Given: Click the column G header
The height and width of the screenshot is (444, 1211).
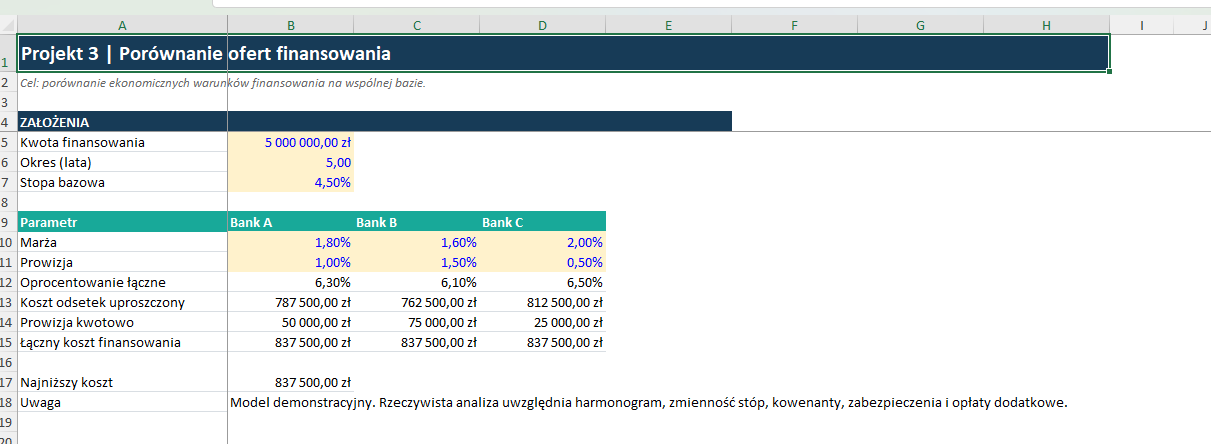Looking at the screenshot, I should point(920,26).
